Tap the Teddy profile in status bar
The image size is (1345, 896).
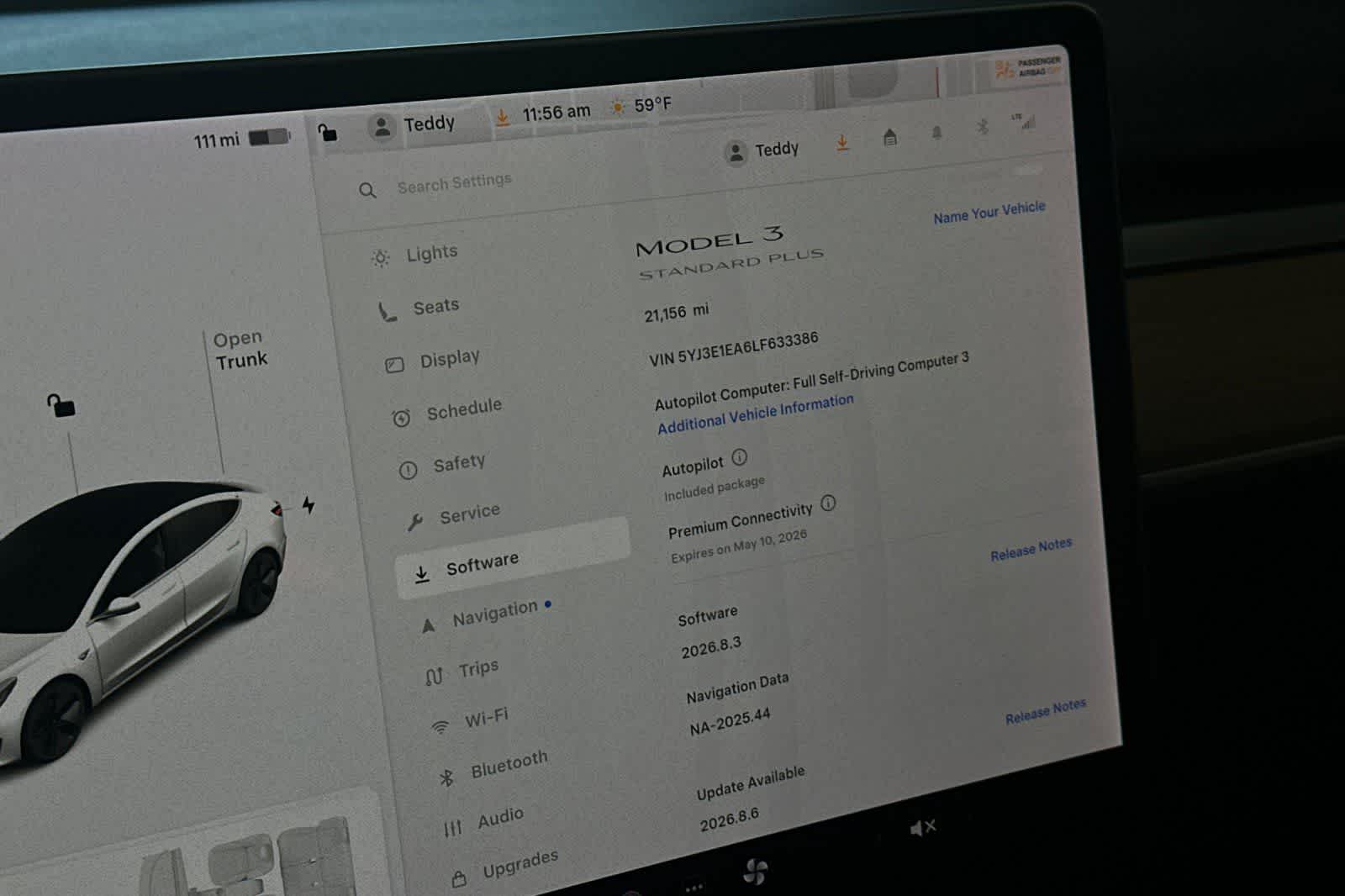point(412,125)
